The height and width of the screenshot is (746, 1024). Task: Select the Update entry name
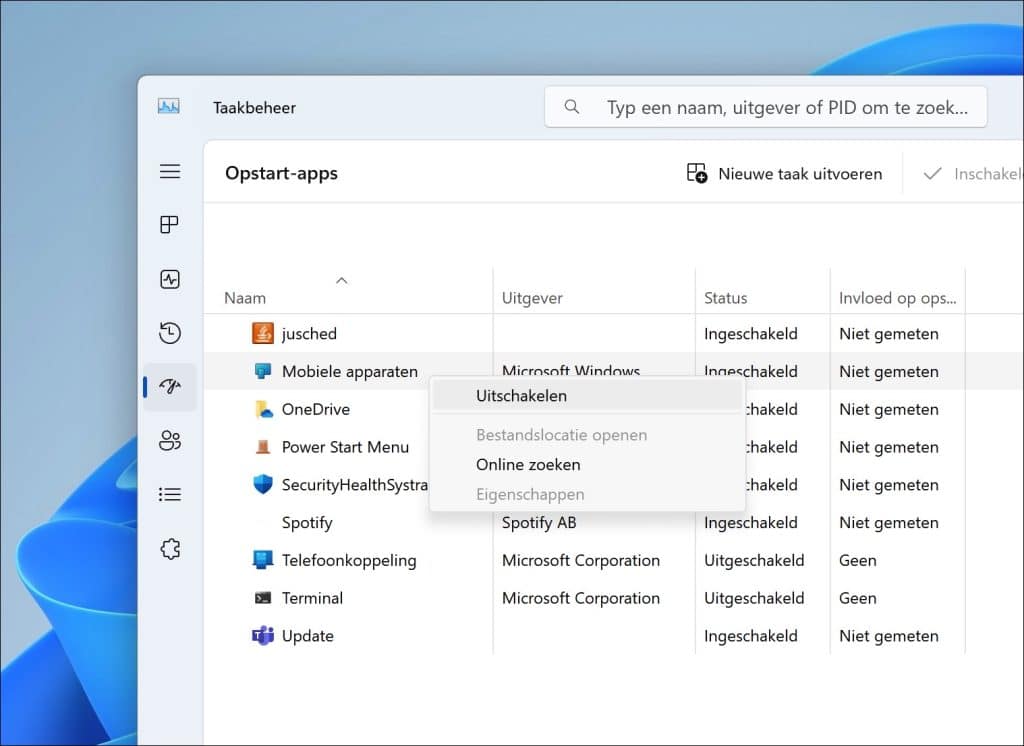click(x=308, y=636)
